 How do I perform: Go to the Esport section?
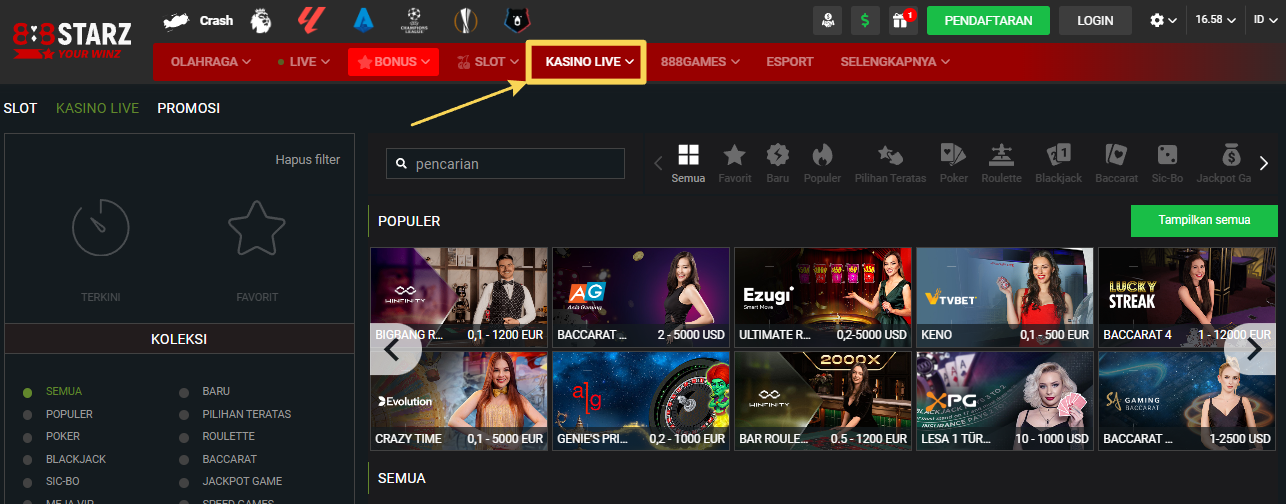pos(790,62)
